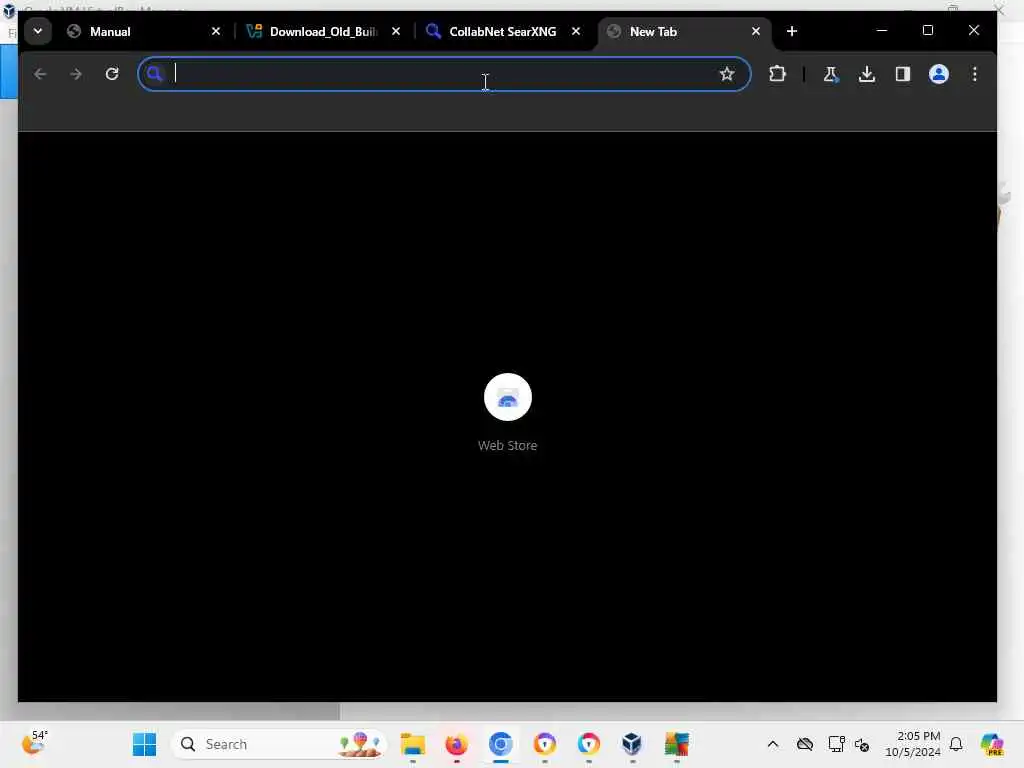Open a new browser tab with plus button
The height and width of the screenshot is (768, 1024).
click(x=792, y=31)
